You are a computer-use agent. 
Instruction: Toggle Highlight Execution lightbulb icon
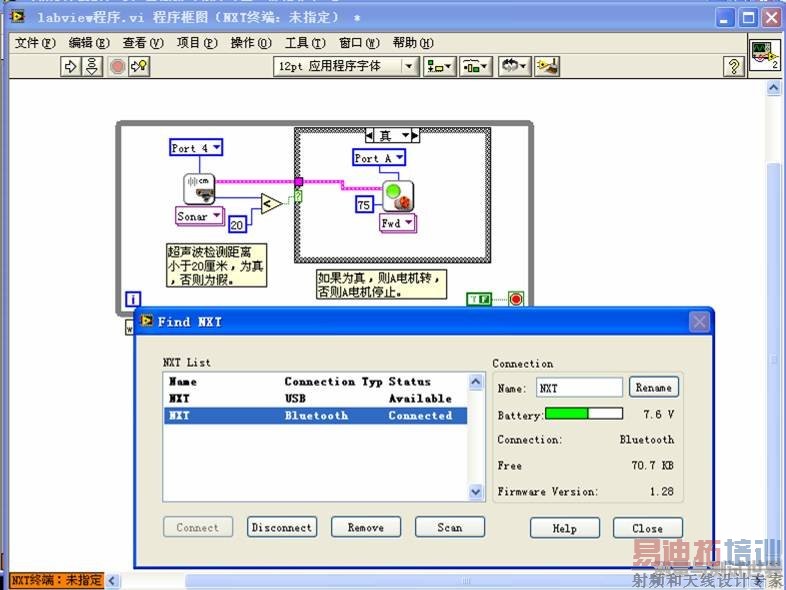[139, 66]
